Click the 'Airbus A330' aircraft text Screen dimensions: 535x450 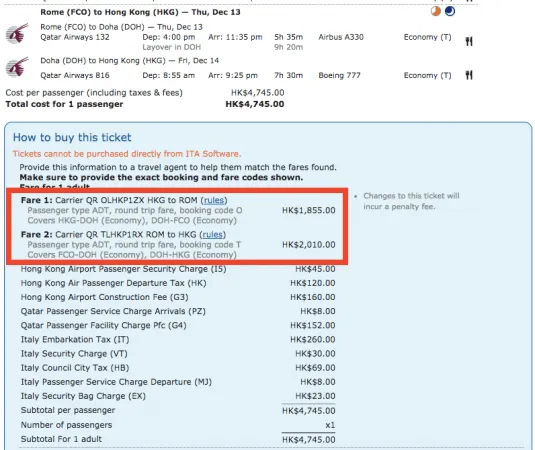pyautogui.click(x=341, y=37)
